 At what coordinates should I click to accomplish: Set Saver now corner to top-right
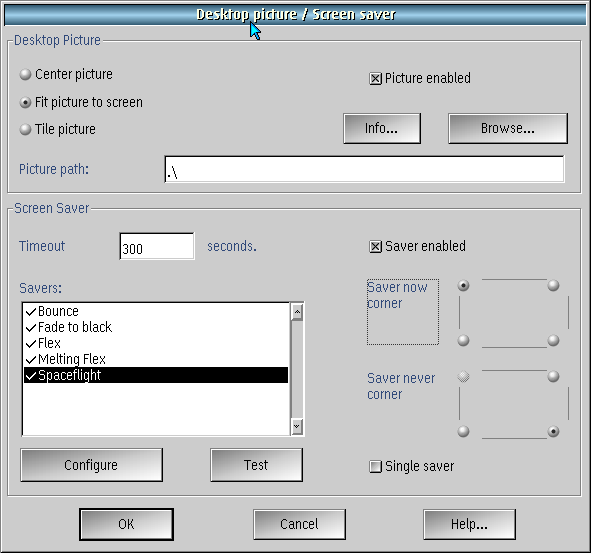[553, 285]
